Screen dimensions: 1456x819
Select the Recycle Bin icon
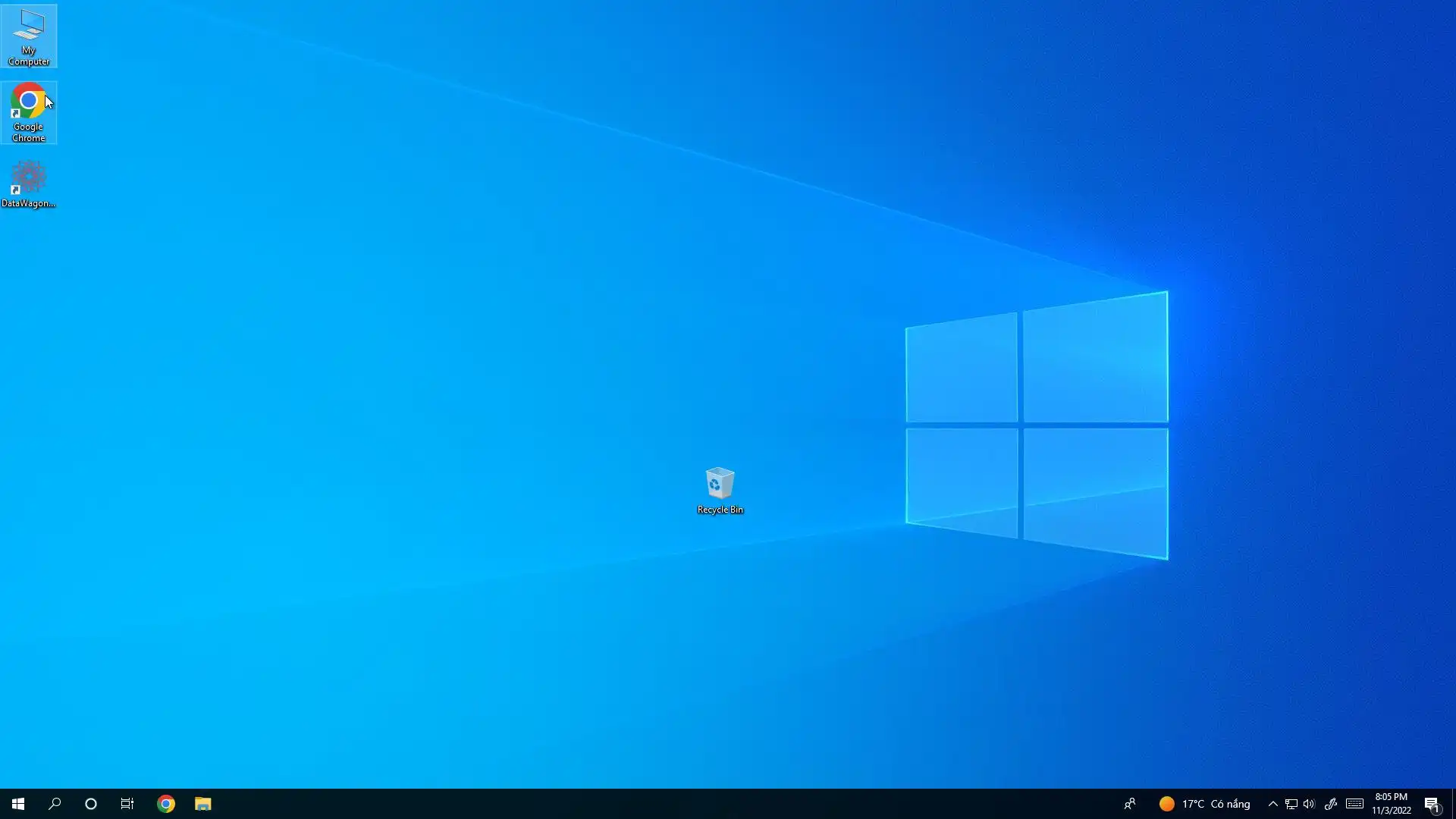[x=720, y=490]
